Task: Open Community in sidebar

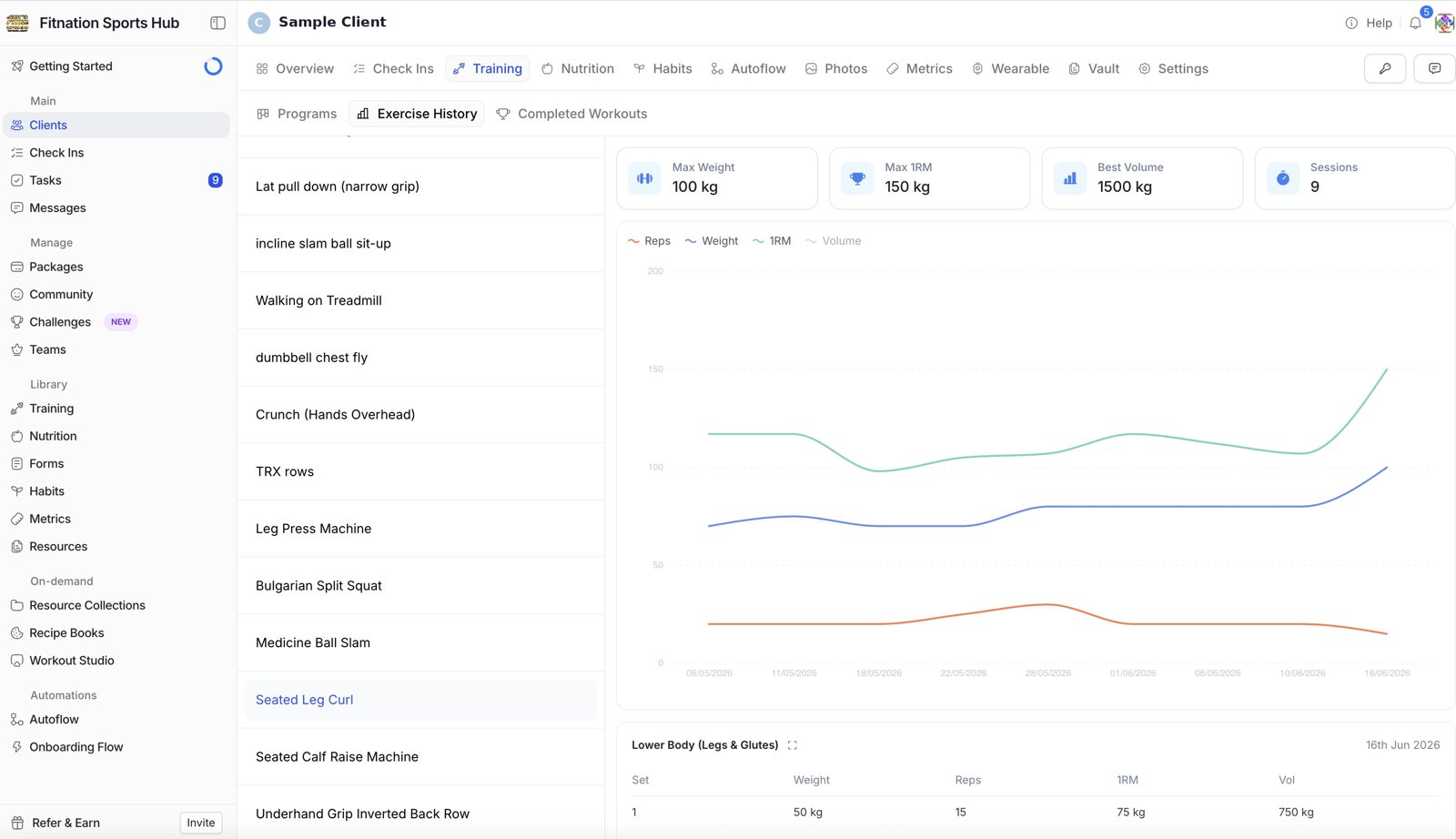Action: click(116, 294)
